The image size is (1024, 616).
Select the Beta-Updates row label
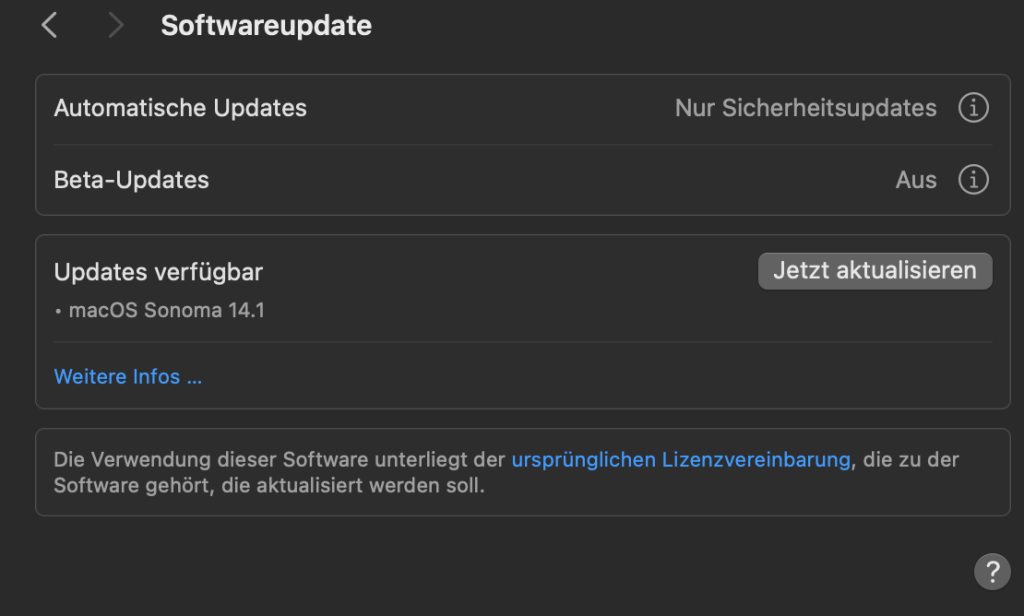[x=131, y=180]
